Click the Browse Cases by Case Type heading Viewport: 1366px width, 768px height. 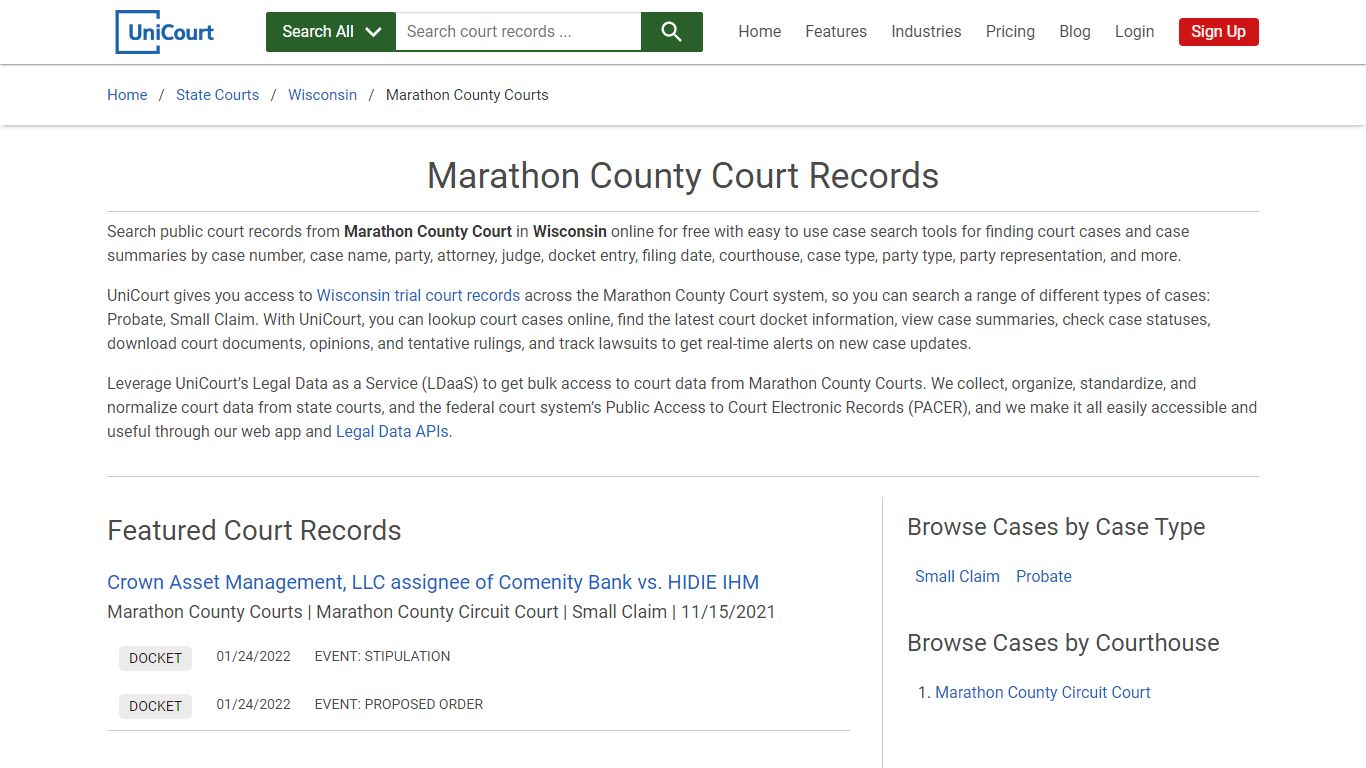1056,527
